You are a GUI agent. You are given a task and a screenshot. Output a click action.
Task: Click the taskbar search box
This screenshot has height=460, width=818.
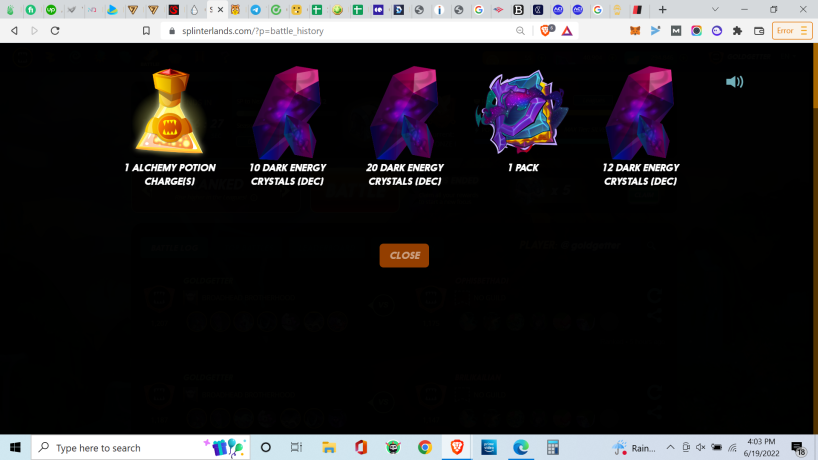[141, 447]
